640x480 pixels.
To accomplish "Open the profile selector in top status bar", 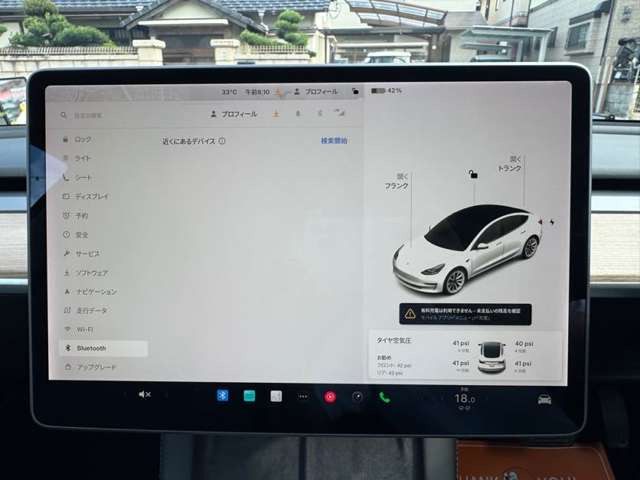I will point(316,92).
